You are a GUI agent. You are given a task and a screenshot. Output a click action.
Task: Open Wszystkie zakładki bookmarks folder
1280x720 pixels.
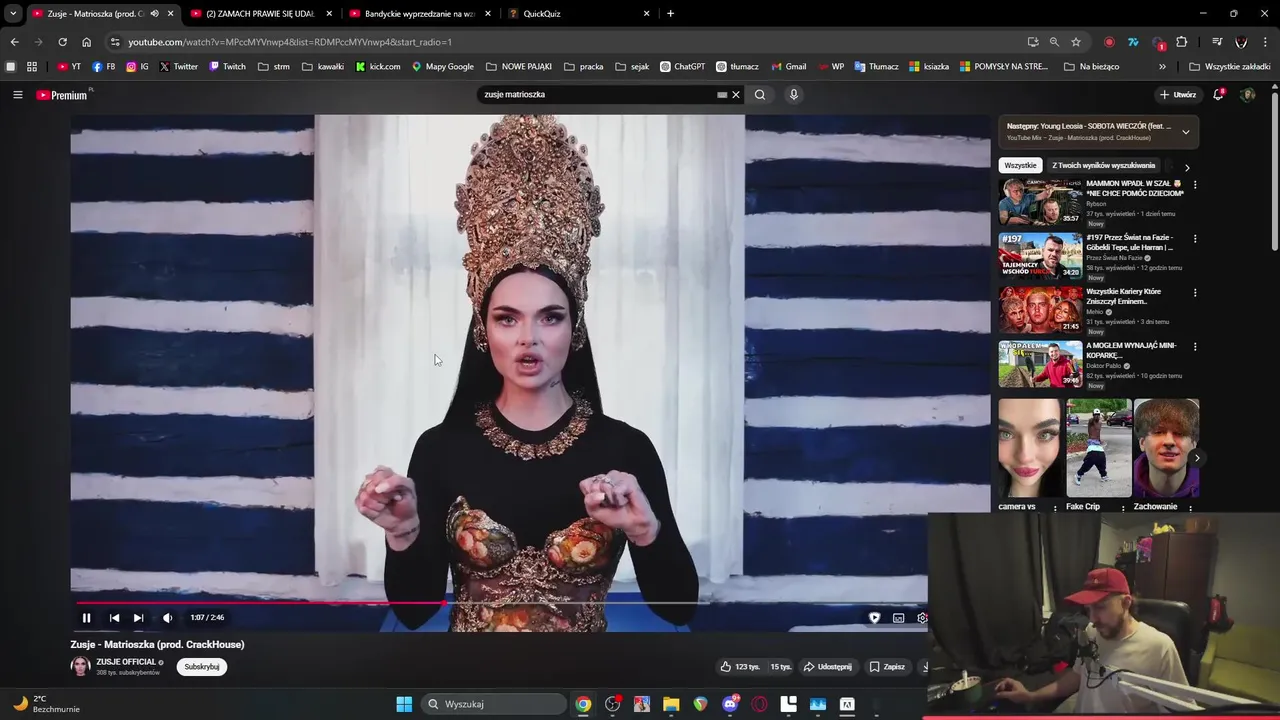pos(1230,67)
